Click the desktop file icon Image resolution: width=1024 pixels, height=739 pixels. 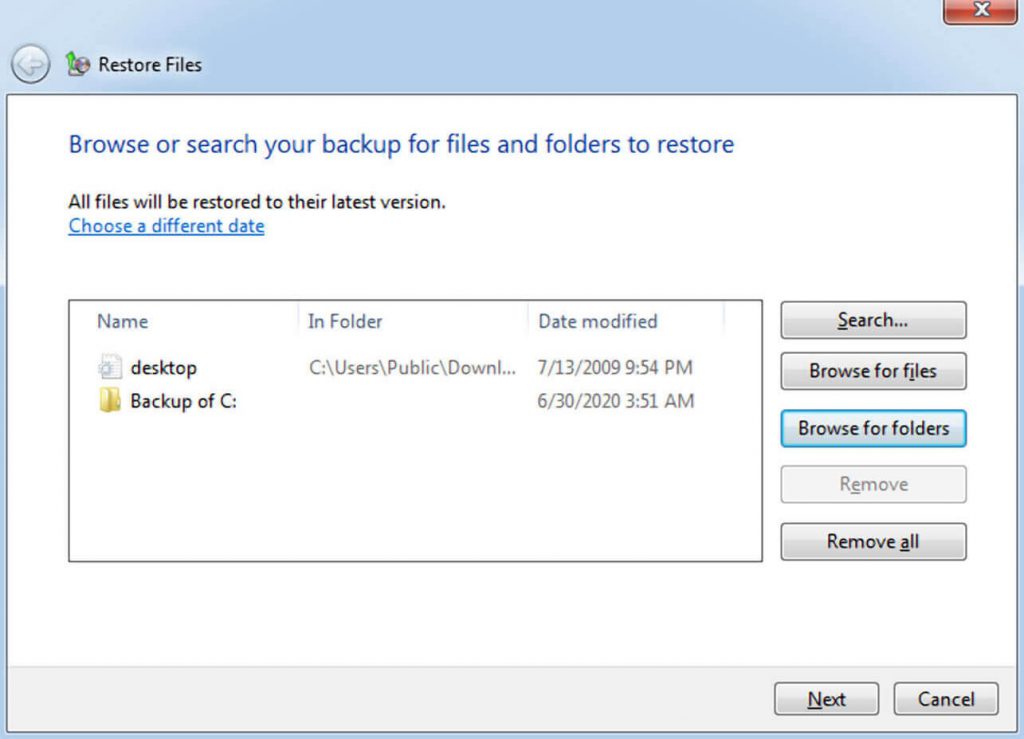tap(109, 367)
